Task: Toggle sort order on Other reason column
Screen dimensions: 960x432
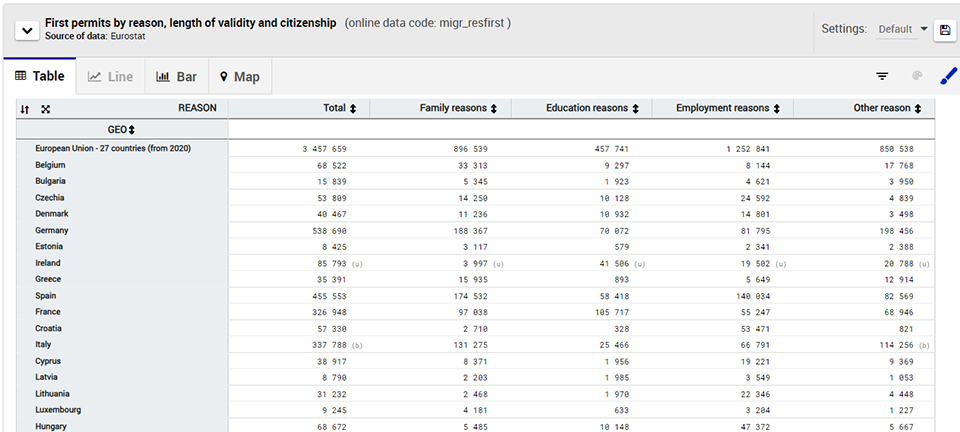Action: [917, 108]
